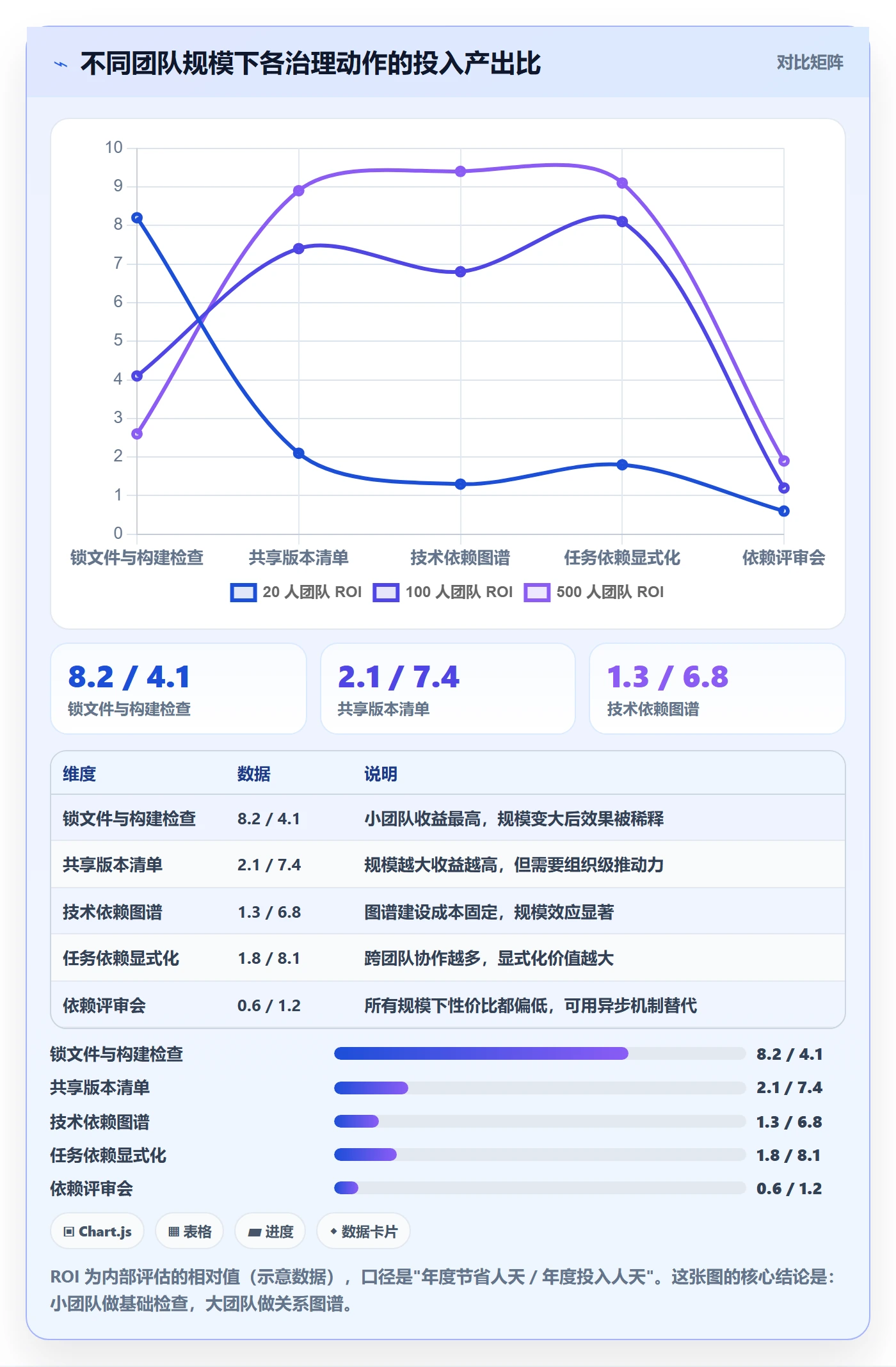896x1367 pixels.
Task: Click the 对比矩阵 label in header
Action: pos(810,62)
